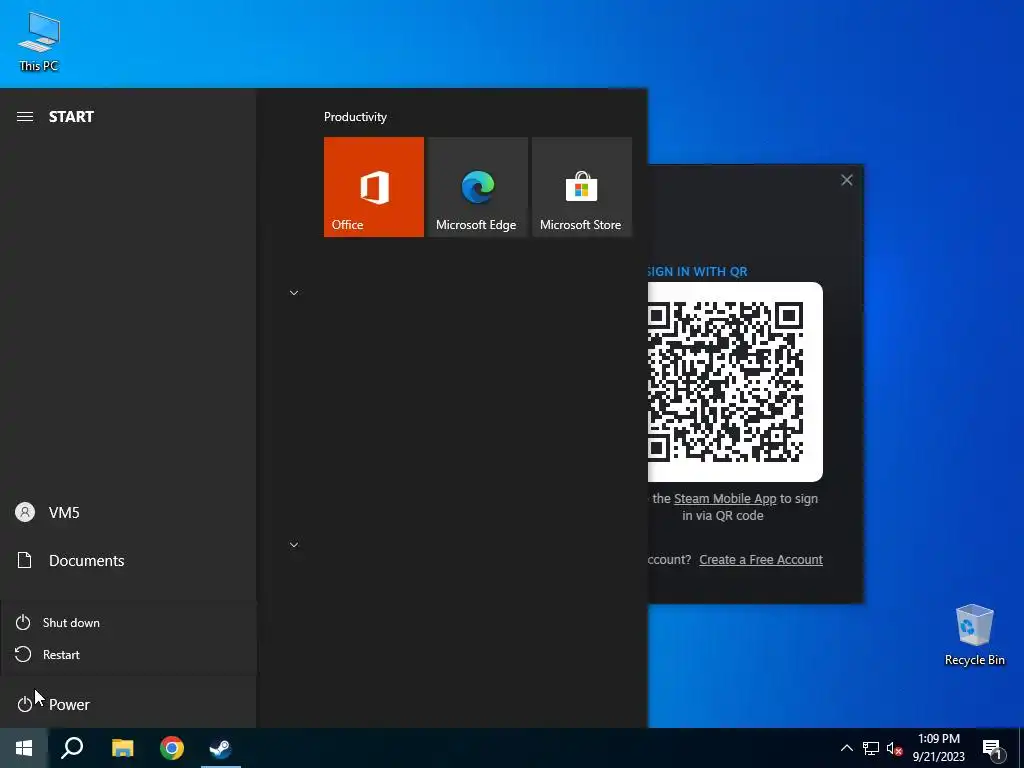Click the Steam QR code image

pos(735,382)
